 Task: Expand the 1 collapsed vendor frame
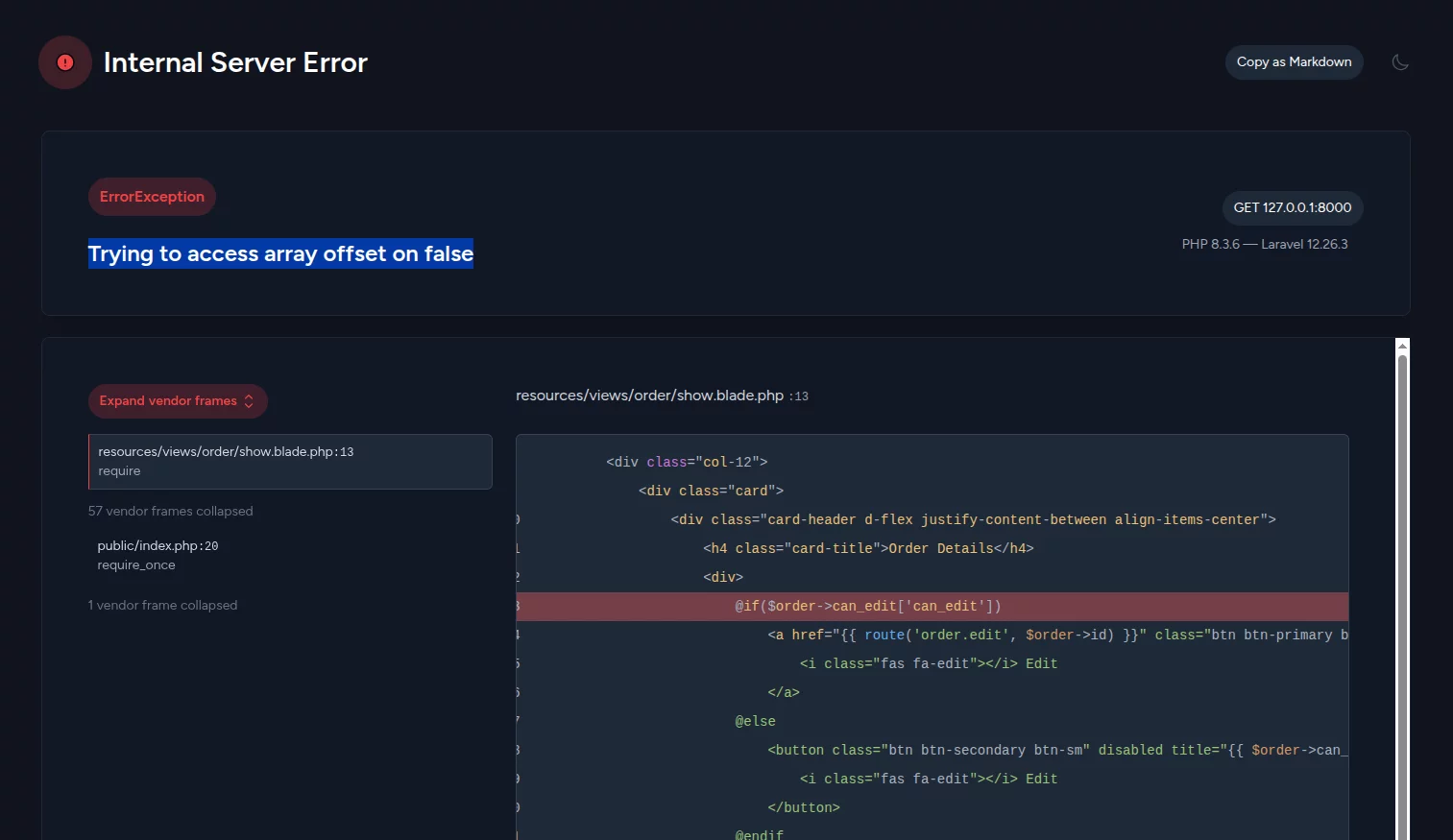pos(163,606)
